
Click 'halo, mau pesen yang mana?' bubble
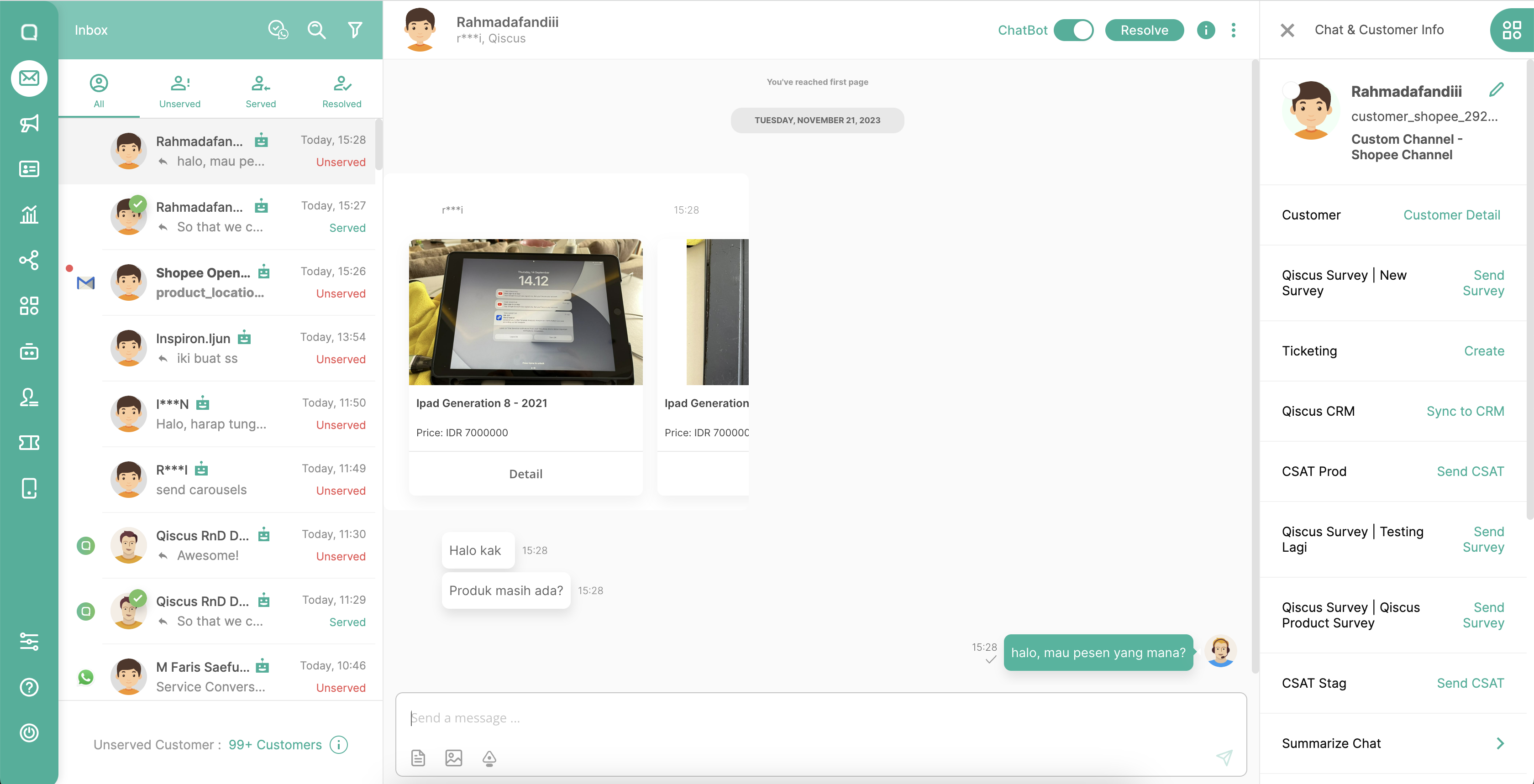coord(1098,653)
